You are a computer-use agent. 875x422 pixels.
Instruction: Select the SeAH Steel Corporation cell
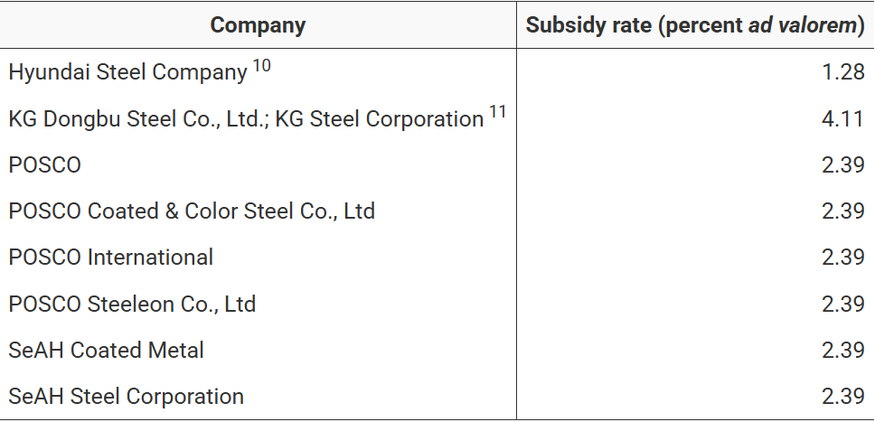[x=126, y=396]
